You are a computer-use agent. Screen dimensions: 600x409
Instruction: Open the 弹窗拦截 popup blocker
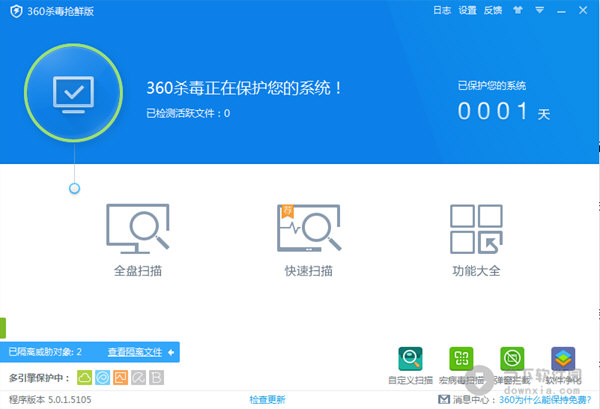512,365
